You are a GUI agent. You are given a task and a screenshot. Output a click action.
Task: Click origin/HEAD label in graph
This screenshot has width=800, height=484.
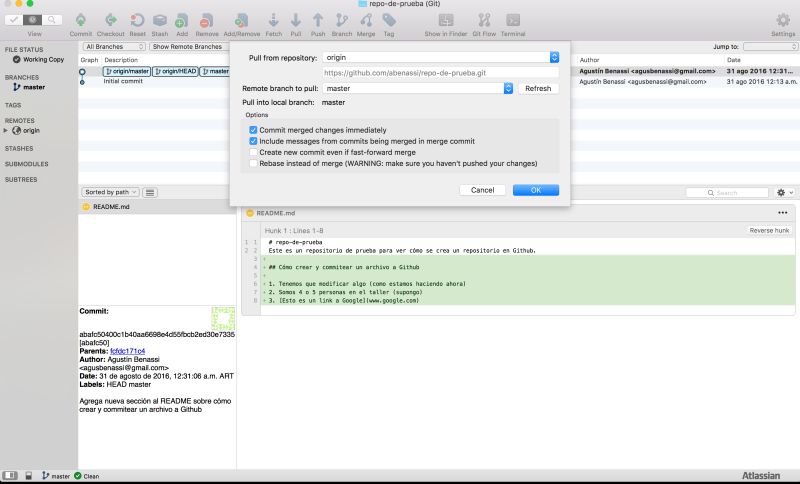point(176,71)
